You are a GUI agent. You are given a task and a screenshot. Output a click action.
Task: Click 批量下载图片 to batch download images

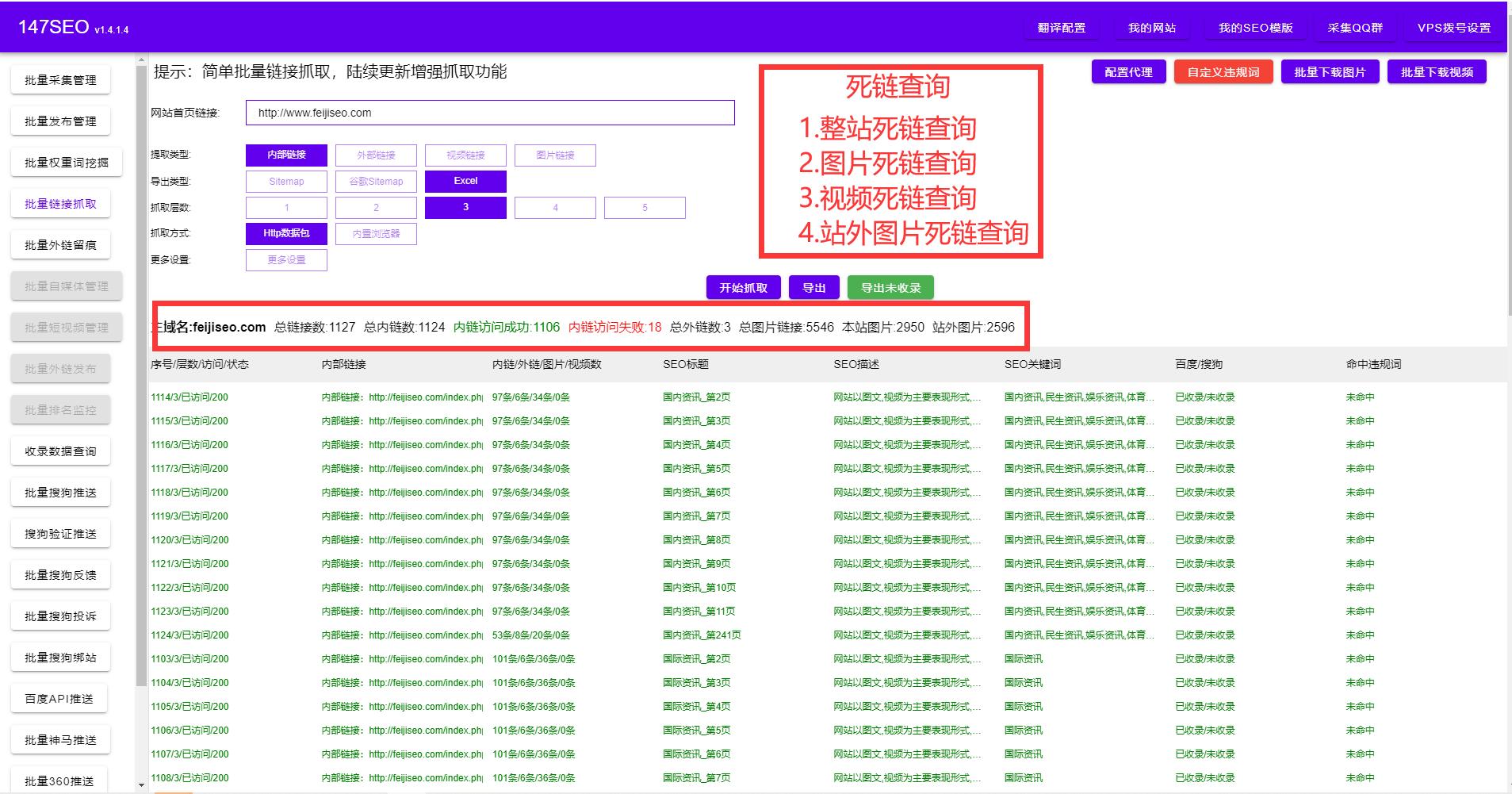tap(1330, 71)
